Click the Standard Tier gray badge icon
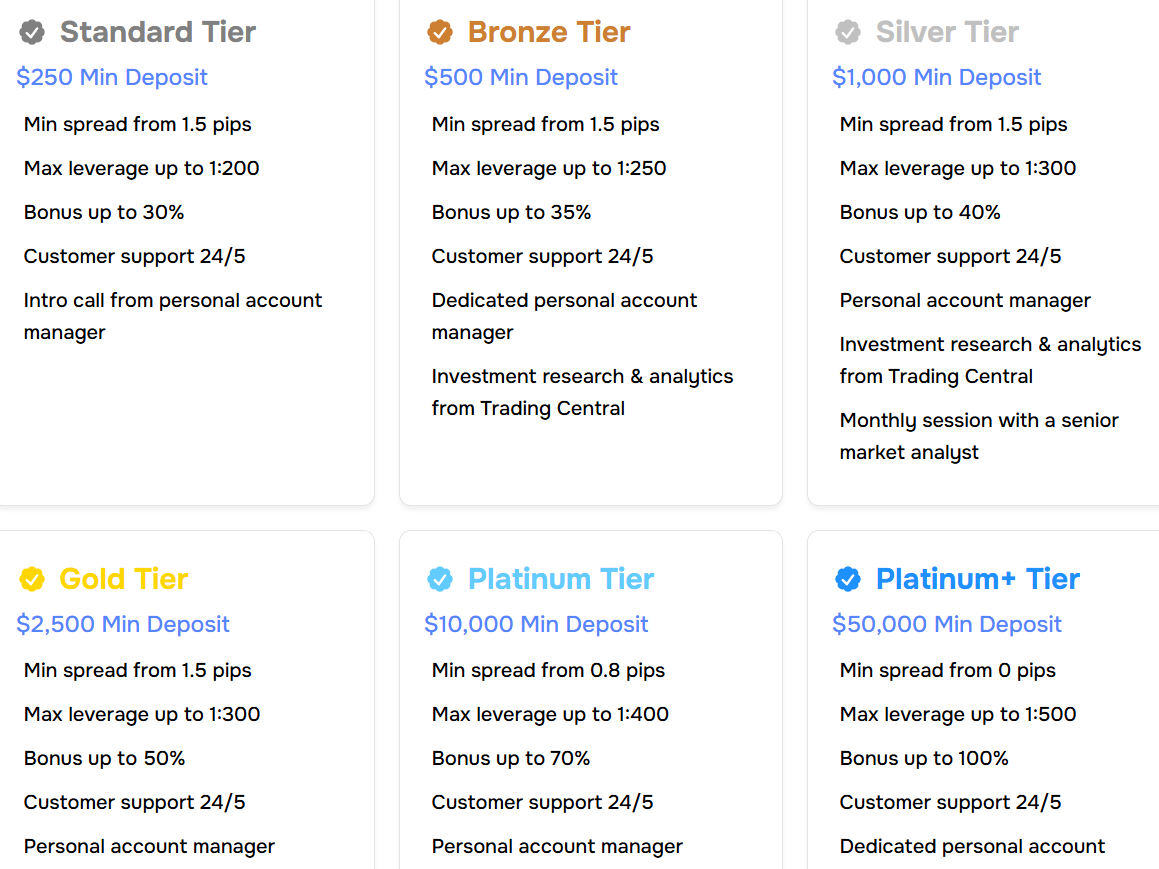Screen dimensions: 1159x869 [x=32, y=33]
